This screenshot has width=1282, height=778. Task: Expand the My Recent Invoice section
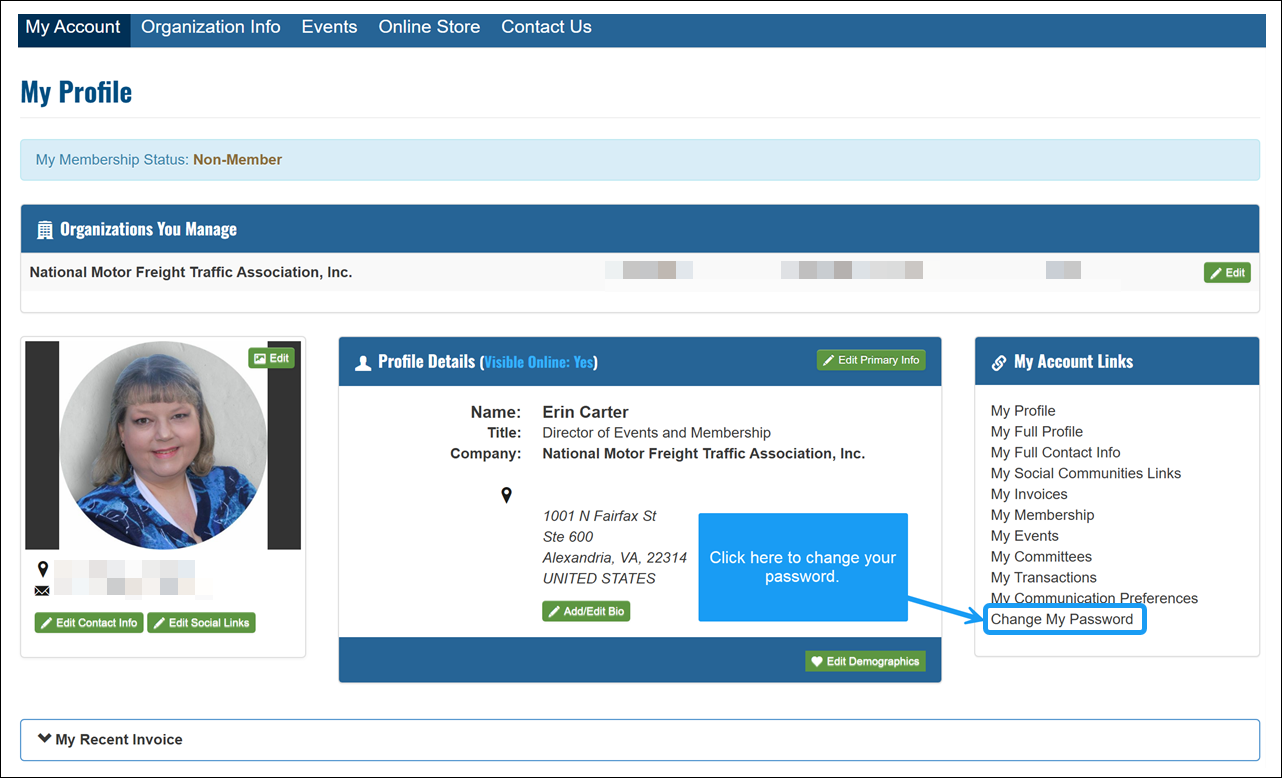click(x=110, y=740)
